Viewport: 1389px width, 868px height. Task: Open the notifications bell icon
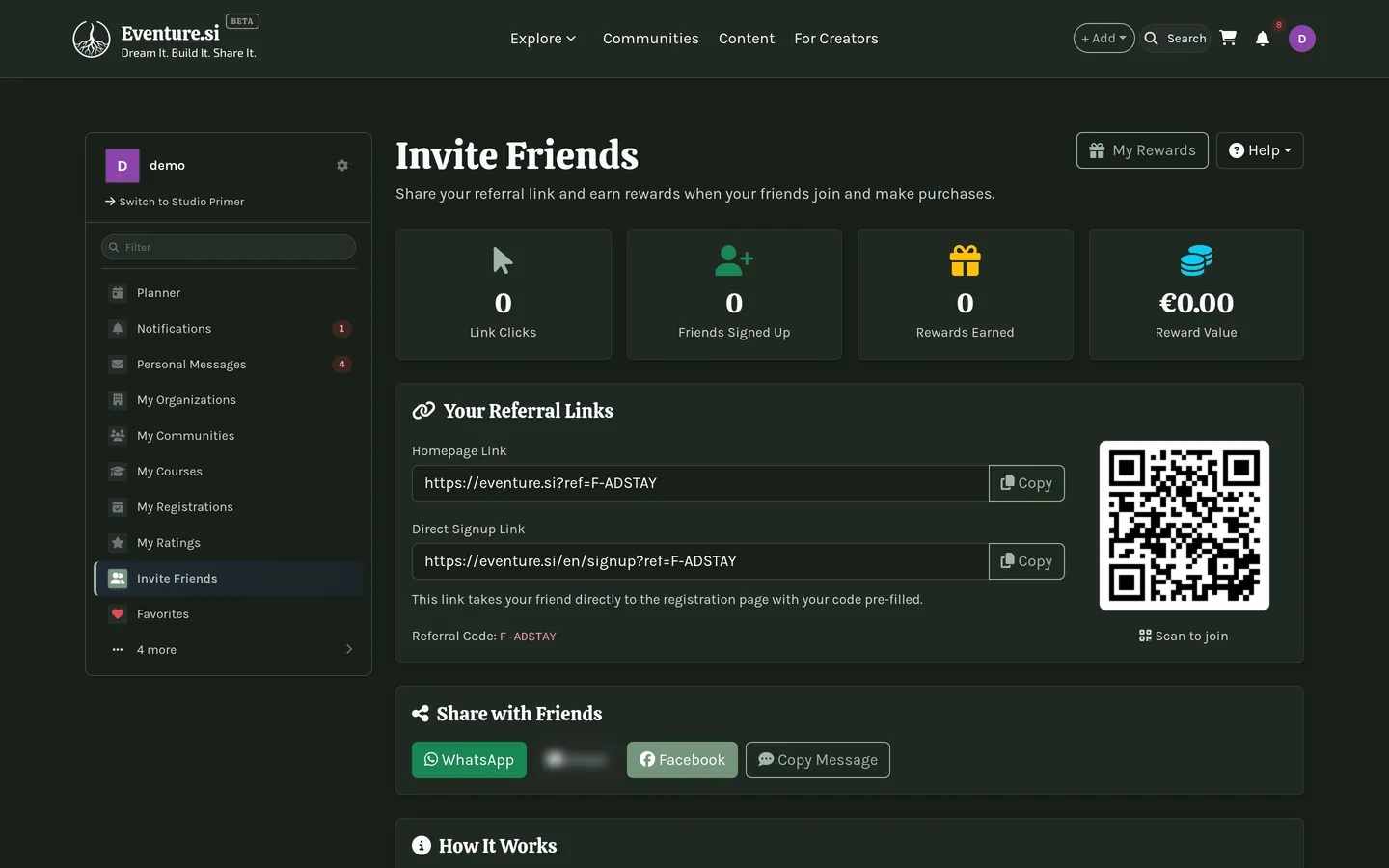click(1262, 39)
